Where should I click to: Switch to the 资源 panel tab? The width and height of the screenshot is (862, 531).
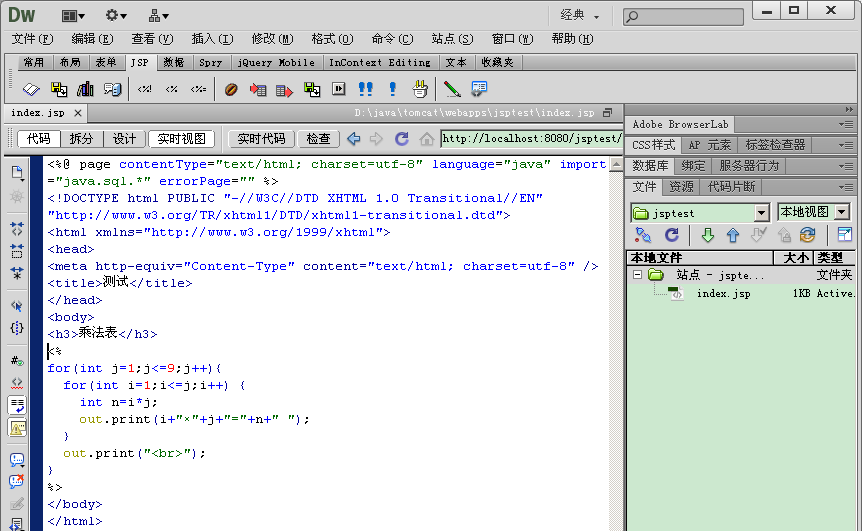pos(681,187)
